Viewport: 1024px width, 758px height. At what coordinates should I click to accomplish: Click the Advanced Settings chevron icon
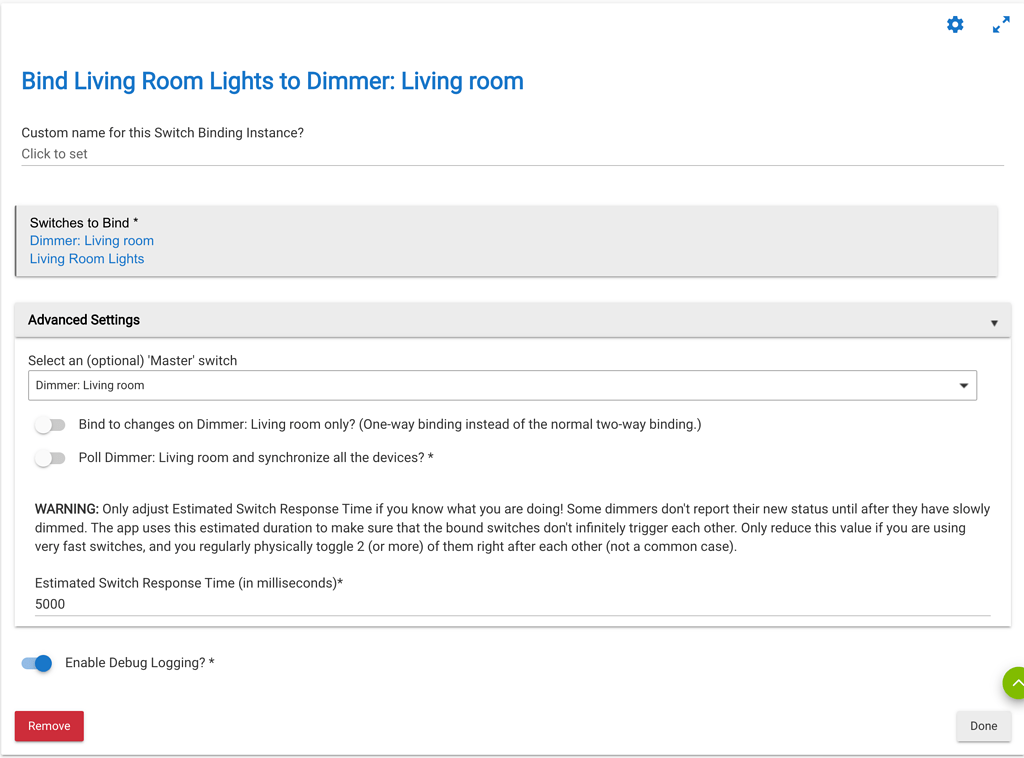click(994, 322)
